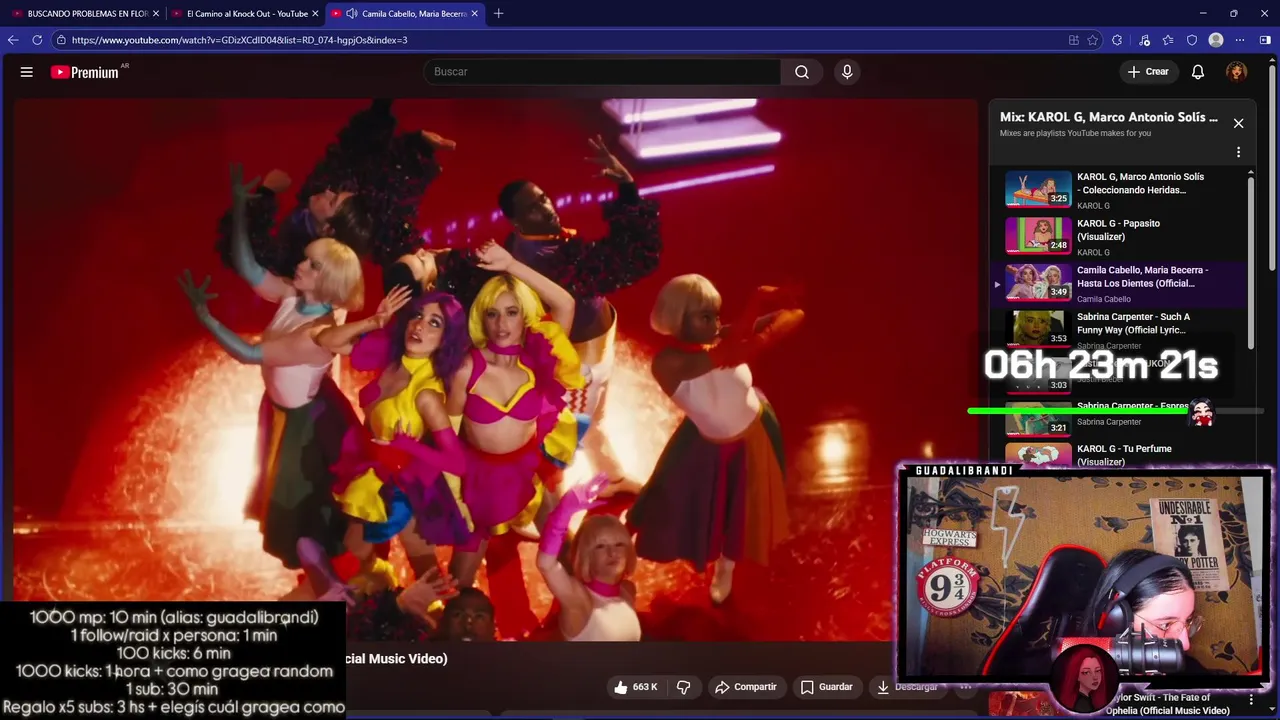The height and width of the screenshot is (720, 1280).
Task: Click the Guardar save button
Action: 827,687
